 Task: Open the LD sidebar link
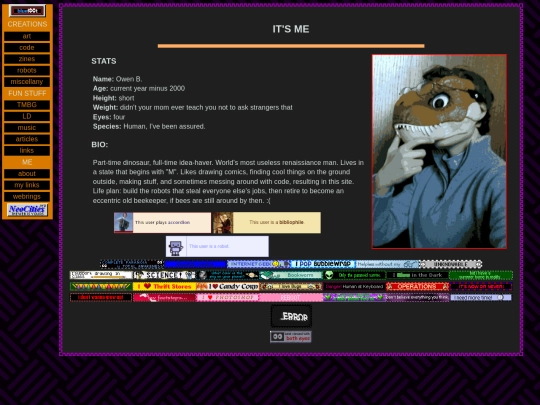tap(27, 116)
